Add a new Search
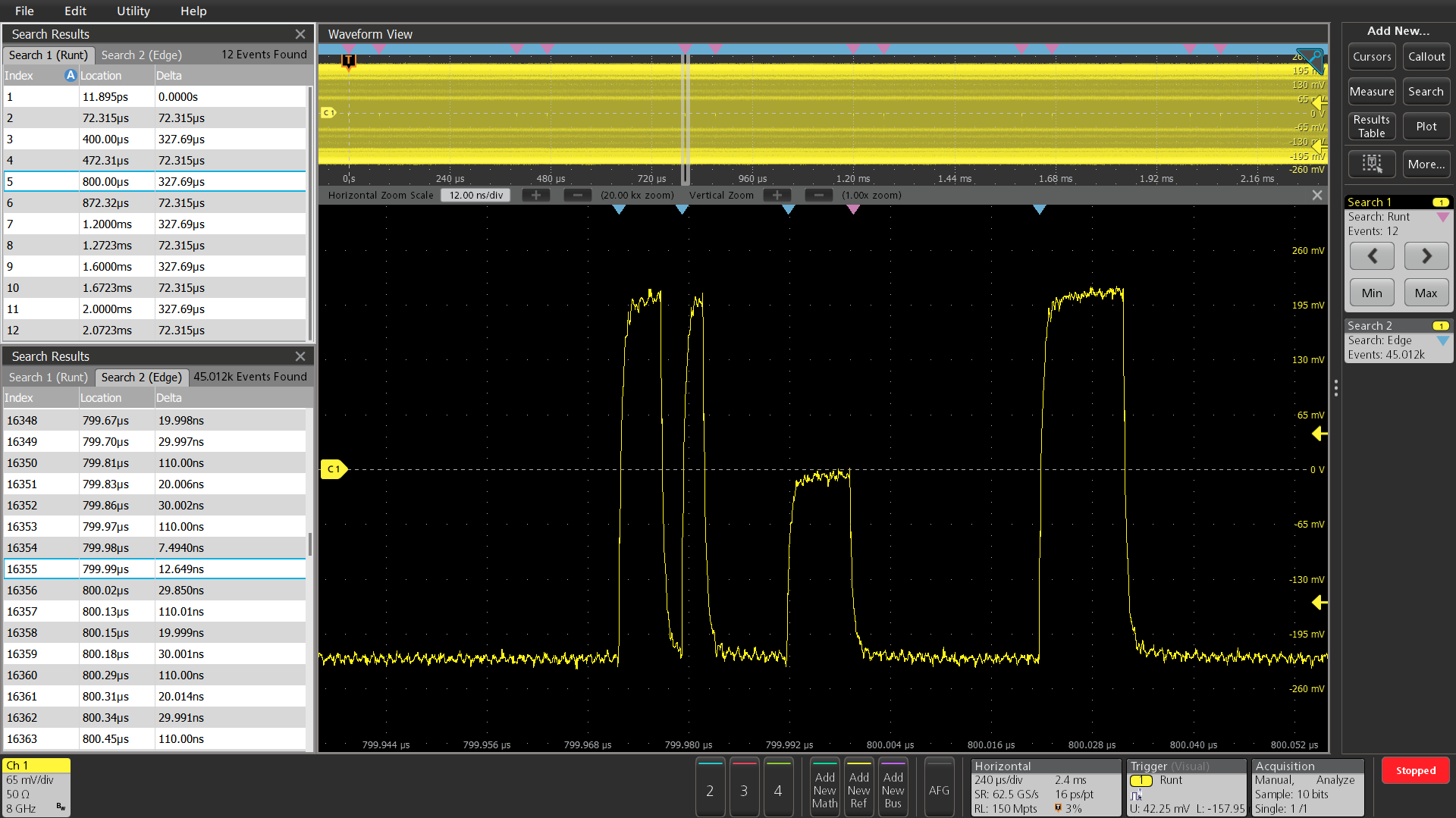1456x818 pixels. [1426, 92]
